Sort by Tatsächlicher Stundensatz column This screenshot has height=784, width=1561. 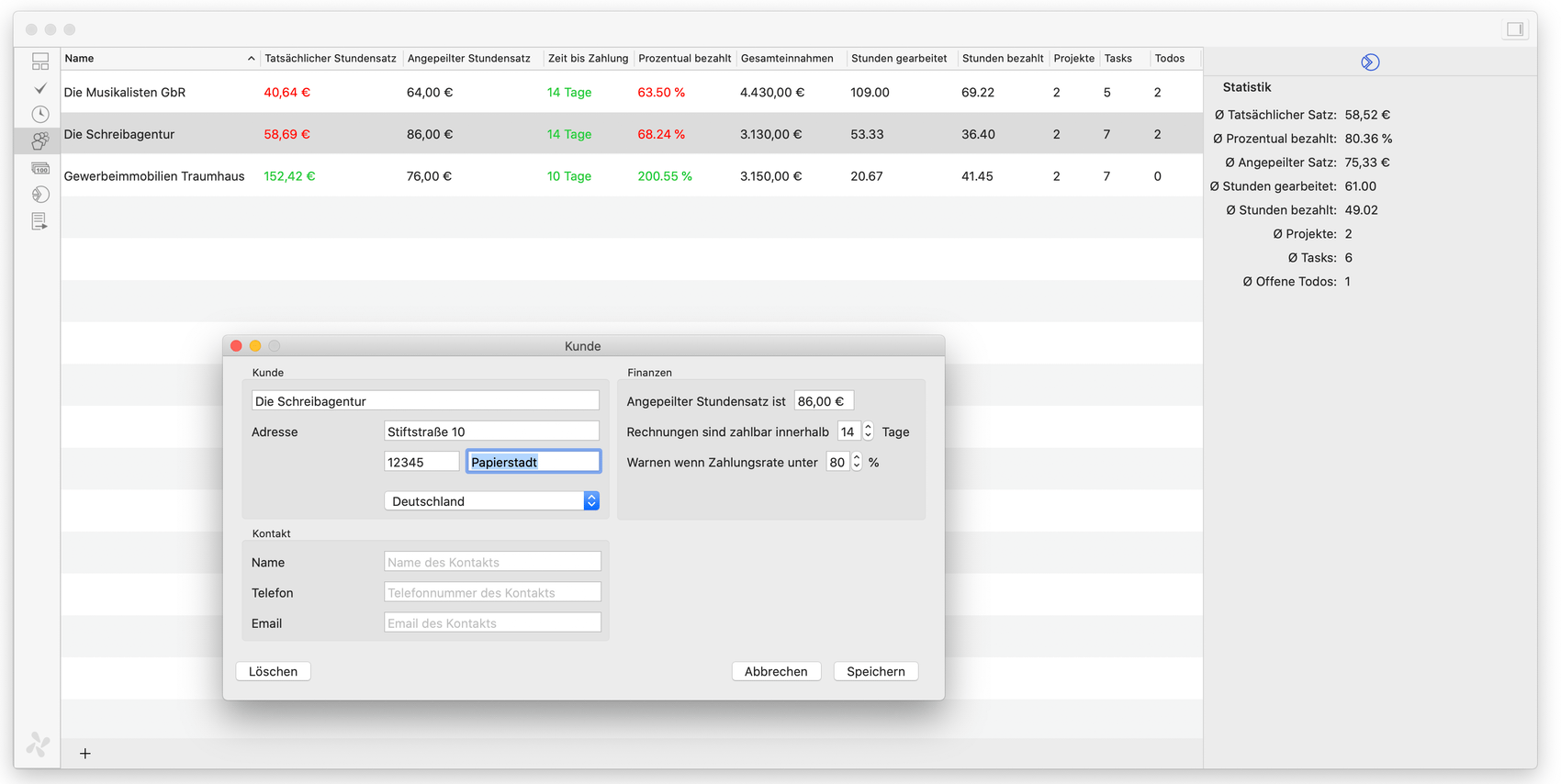tap(331, 58)
